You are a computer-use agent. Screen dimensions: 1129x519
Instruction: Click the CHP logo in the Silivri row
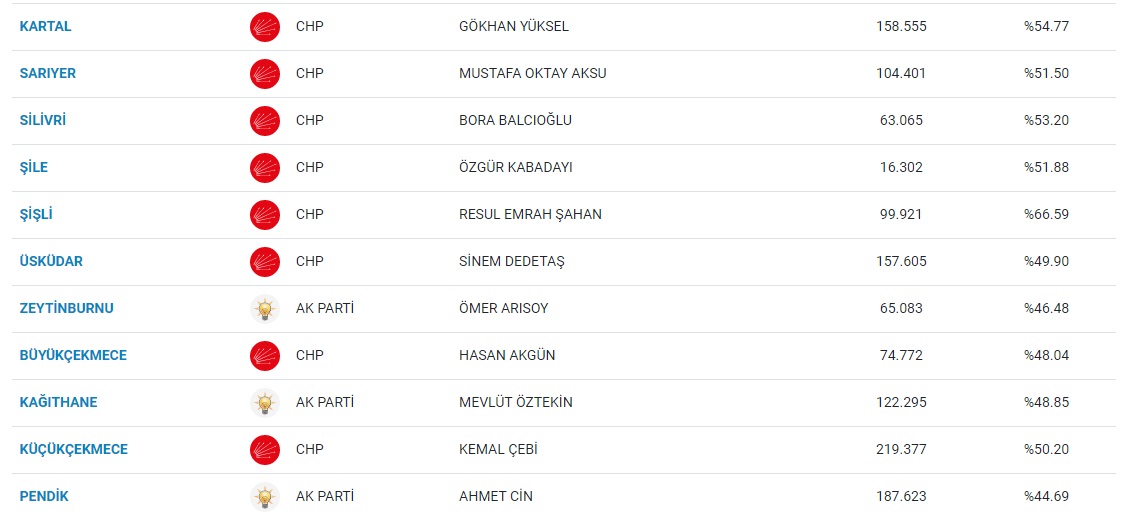click(264, 120)
